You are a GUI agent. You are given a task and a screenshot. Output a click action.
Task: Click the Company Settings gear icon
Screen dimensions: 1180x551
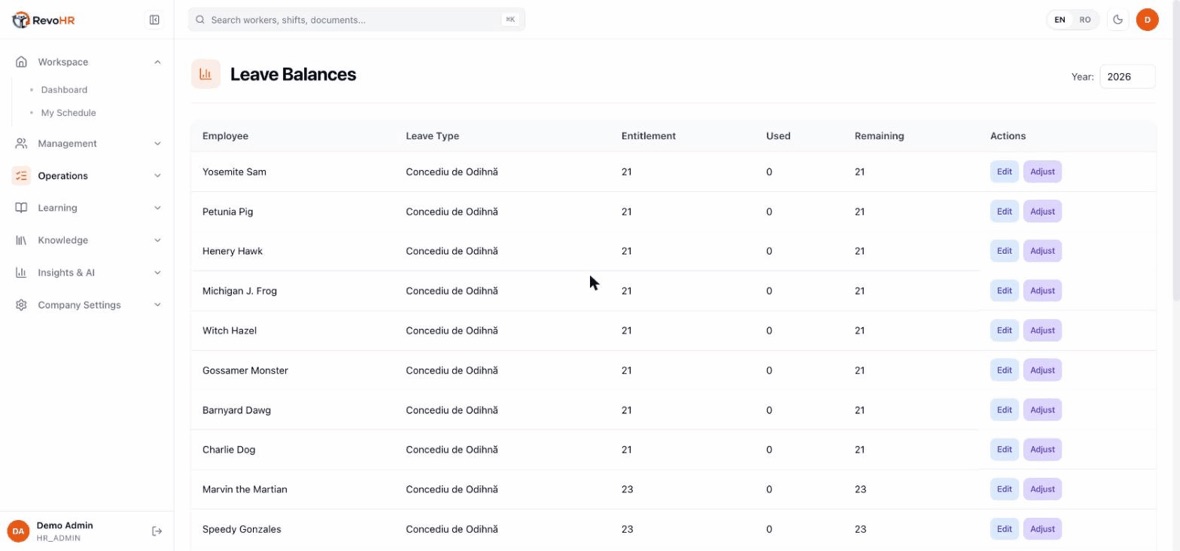pyautogui.click(x=21, y=305)
